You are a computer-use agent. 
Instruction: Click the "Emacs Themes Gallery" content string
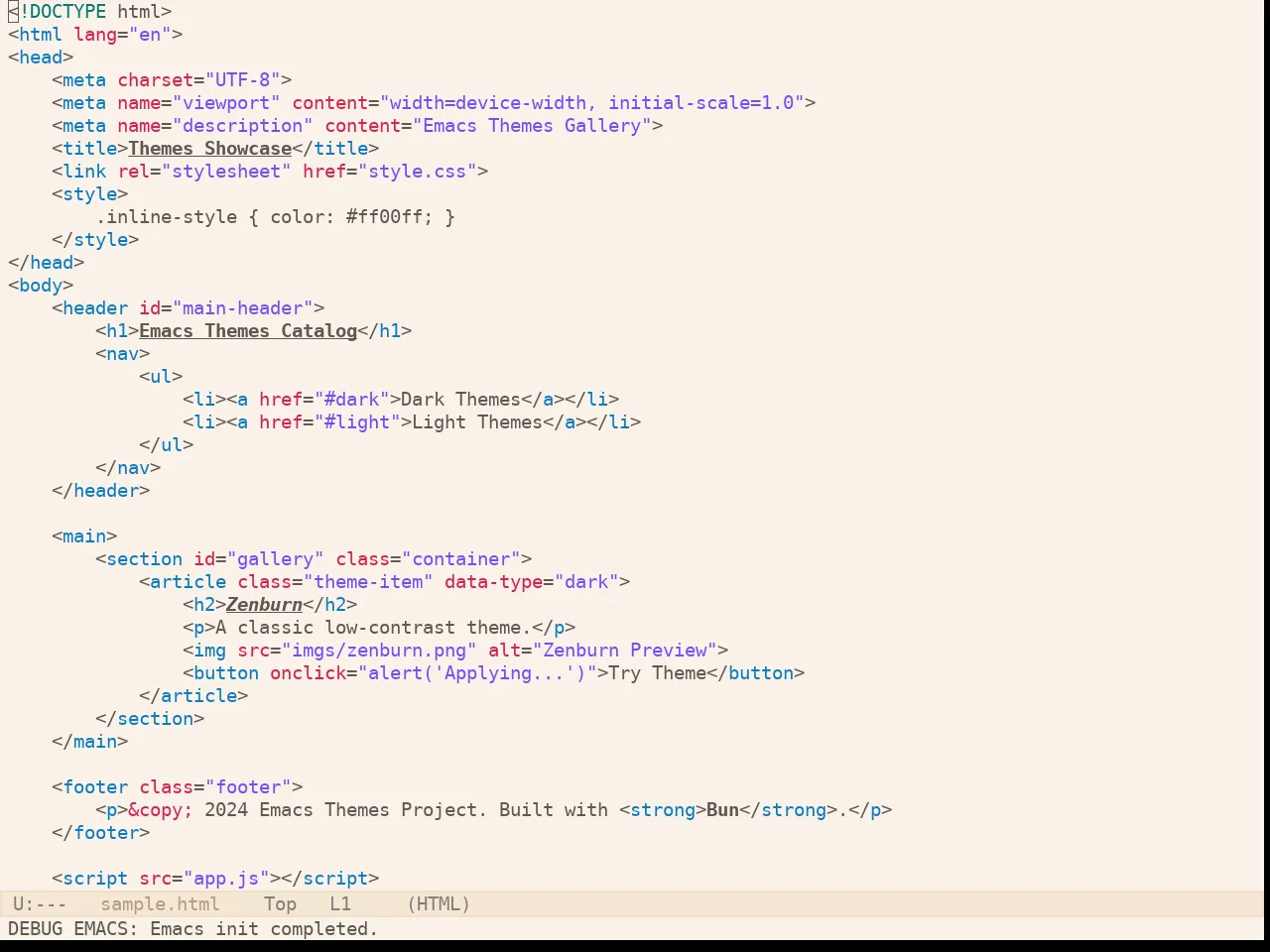532,126
